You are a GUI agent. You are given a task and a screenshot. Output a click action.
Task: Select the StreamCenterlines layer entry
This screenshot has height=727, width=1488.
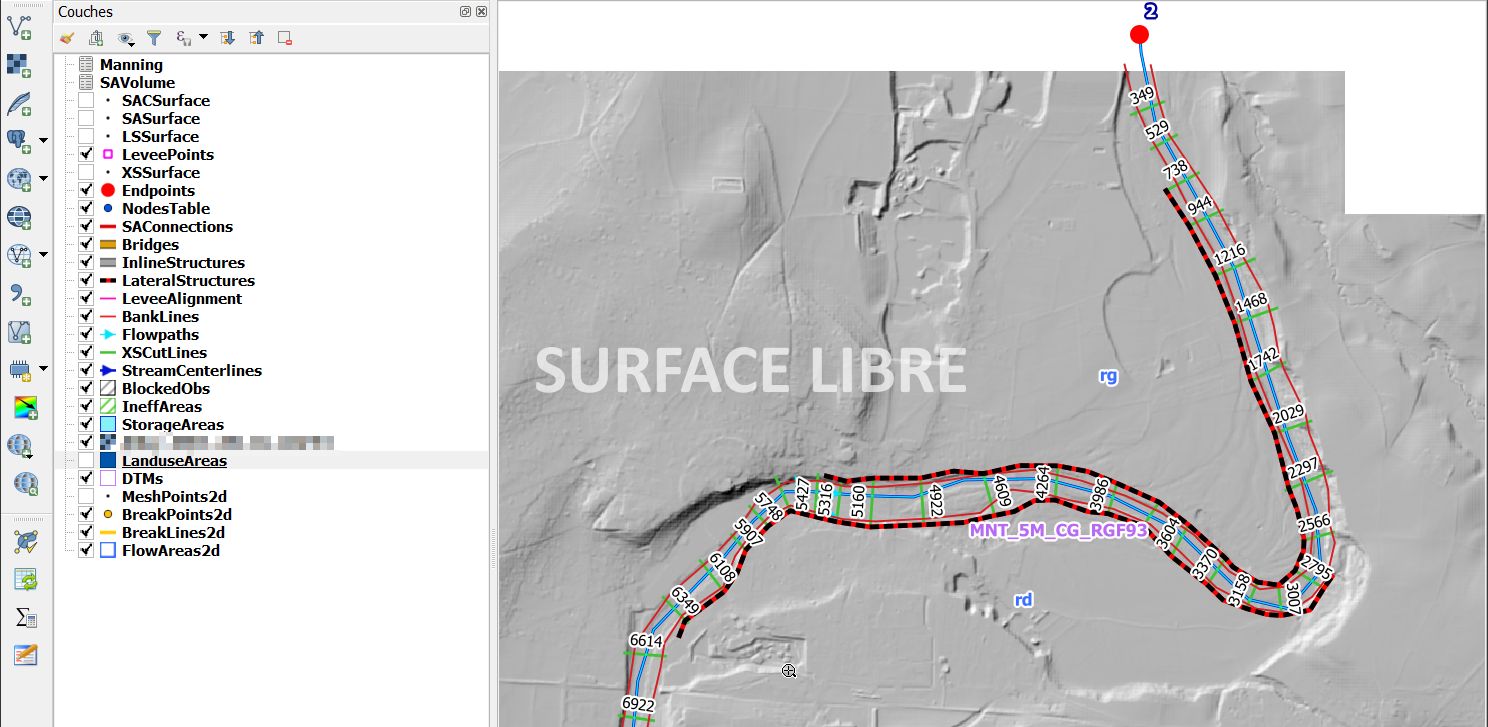(191, 371)
